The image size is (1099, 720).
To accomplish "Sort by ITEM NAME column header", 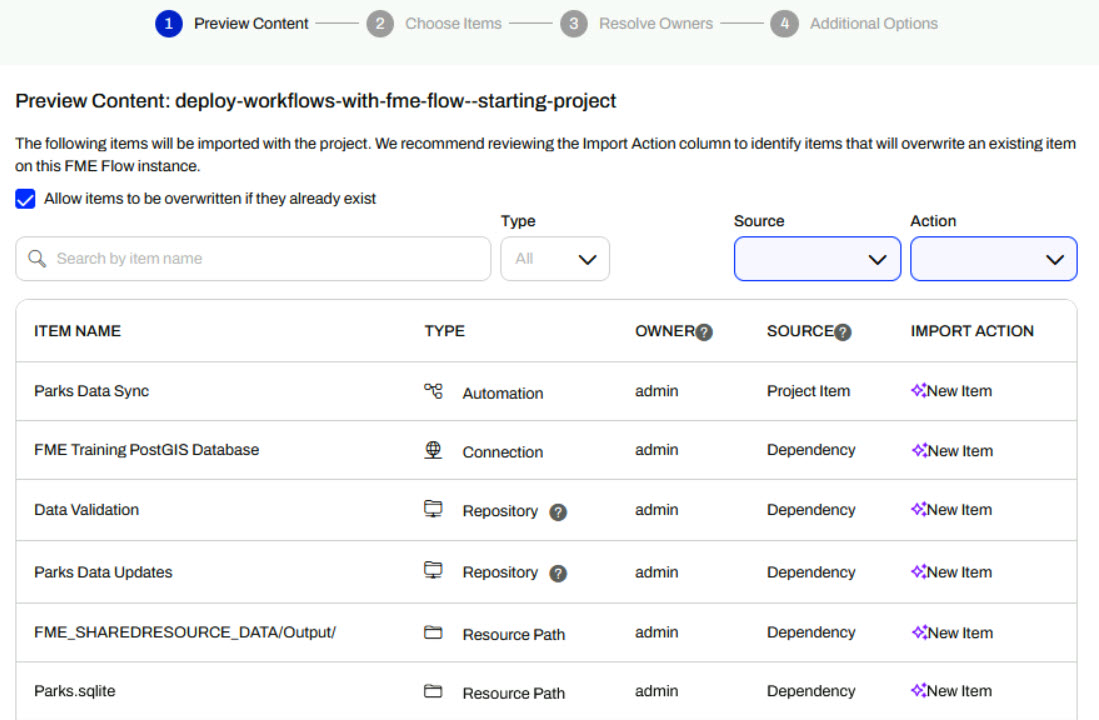I will click(77, 331).
